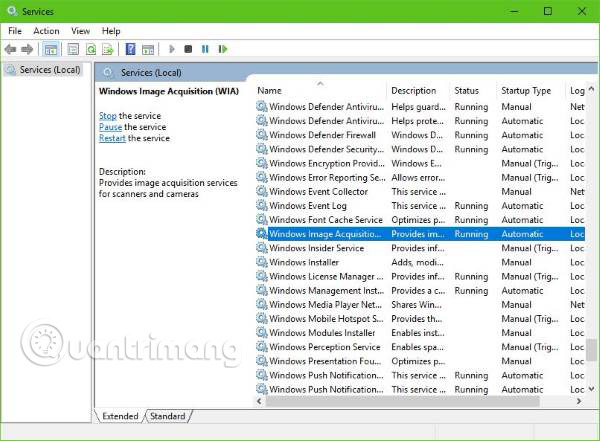
Task: Click 'Provides a c...' description cell
Action: (418, 291)
